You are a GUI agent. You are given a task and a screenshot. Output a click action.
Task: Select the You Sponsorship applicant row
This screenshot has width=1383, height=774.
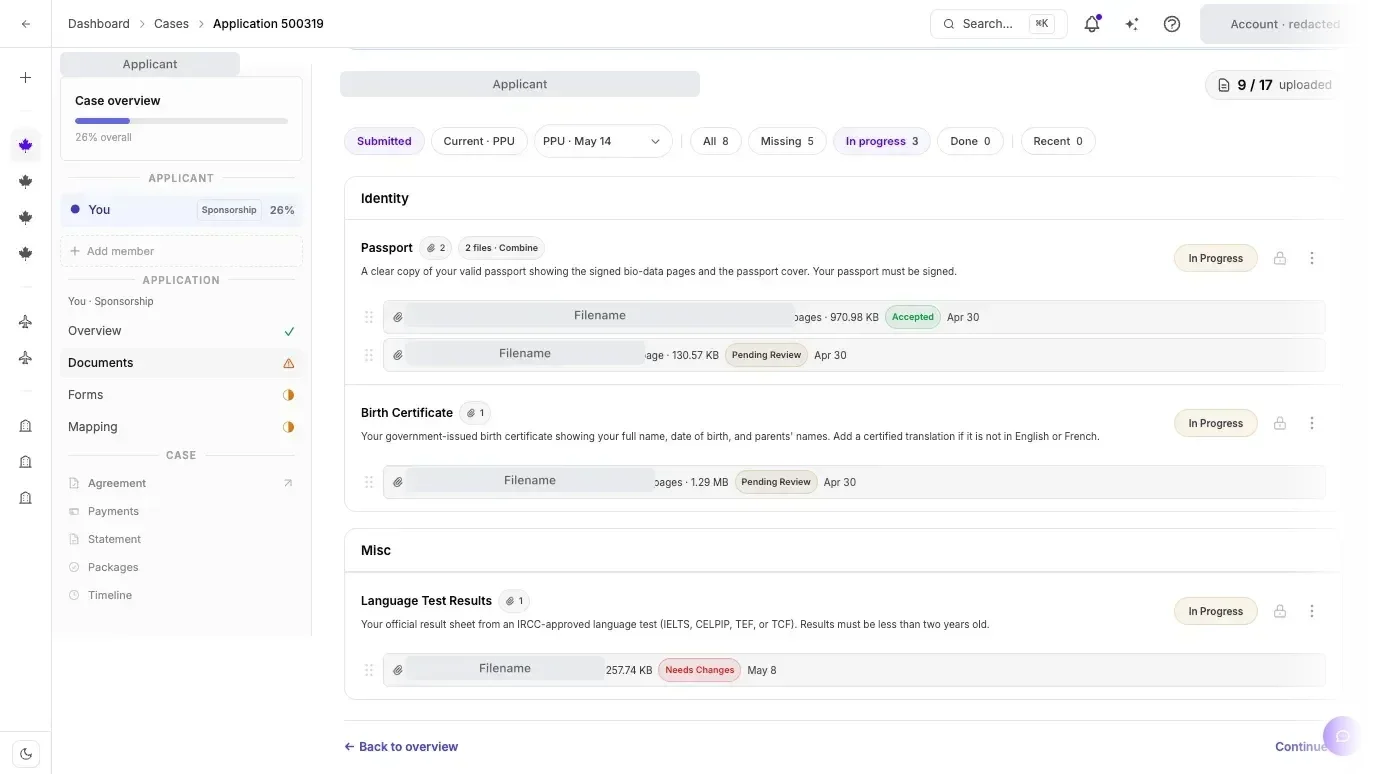(181, 210)
